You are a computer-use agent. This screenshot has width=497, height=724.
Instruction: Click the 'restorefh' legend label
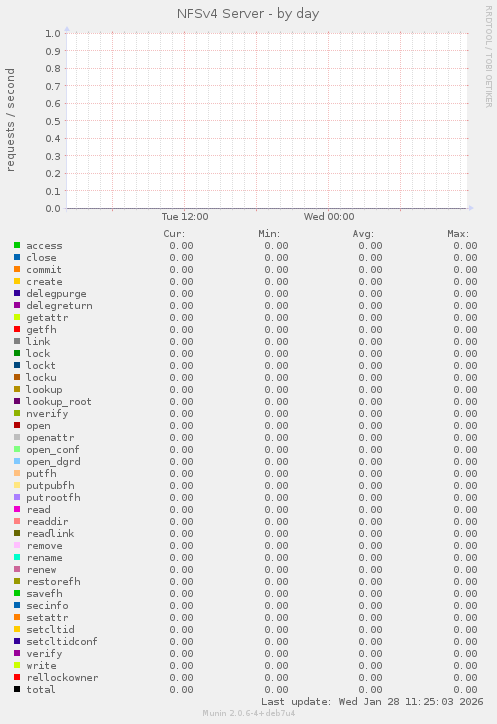tap(53, 582)
